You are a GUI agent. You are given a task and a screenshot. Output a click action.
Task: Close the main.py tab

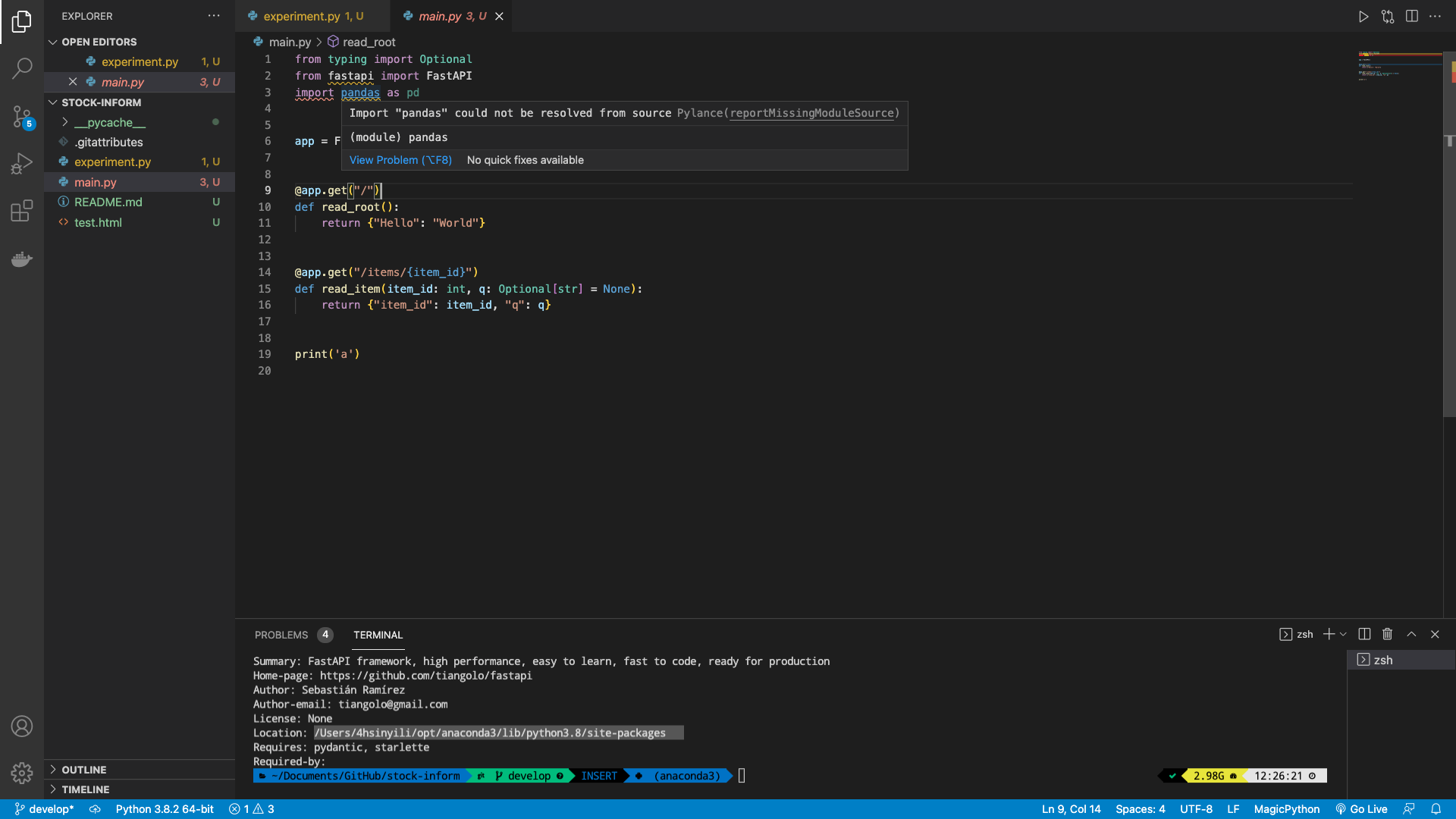(499, 16)
